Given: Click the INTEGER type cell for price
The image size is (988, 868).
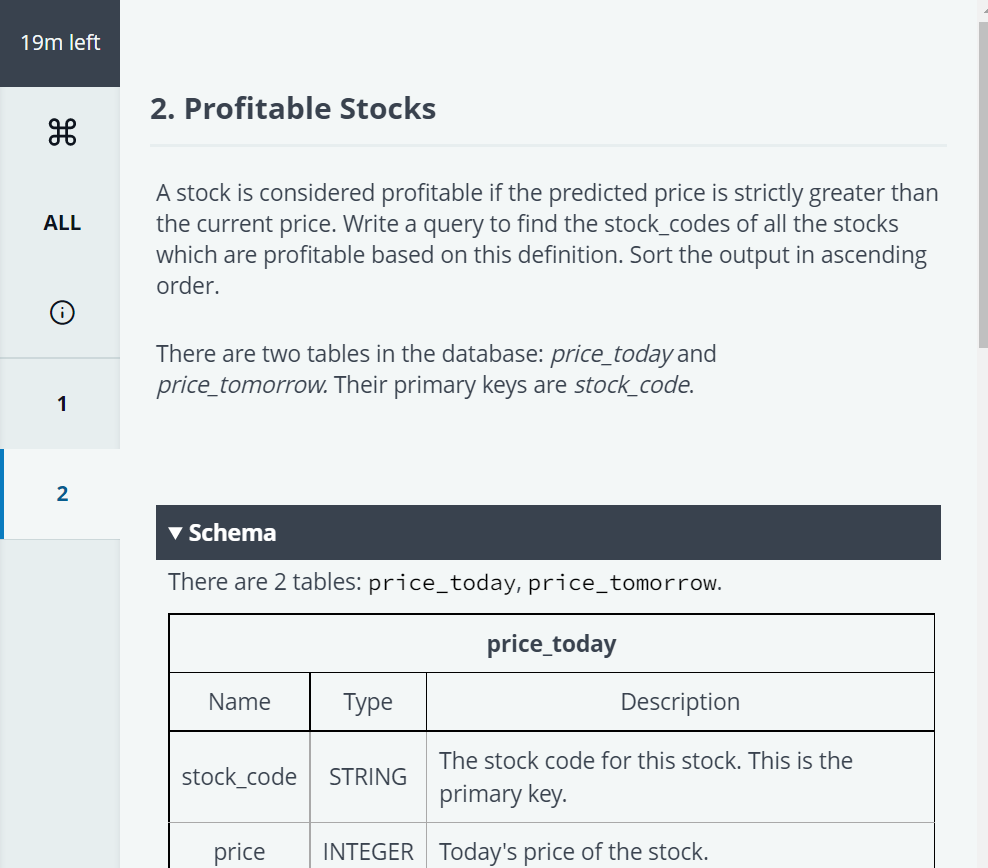Looking at the screenshot, I should (367, 851).
